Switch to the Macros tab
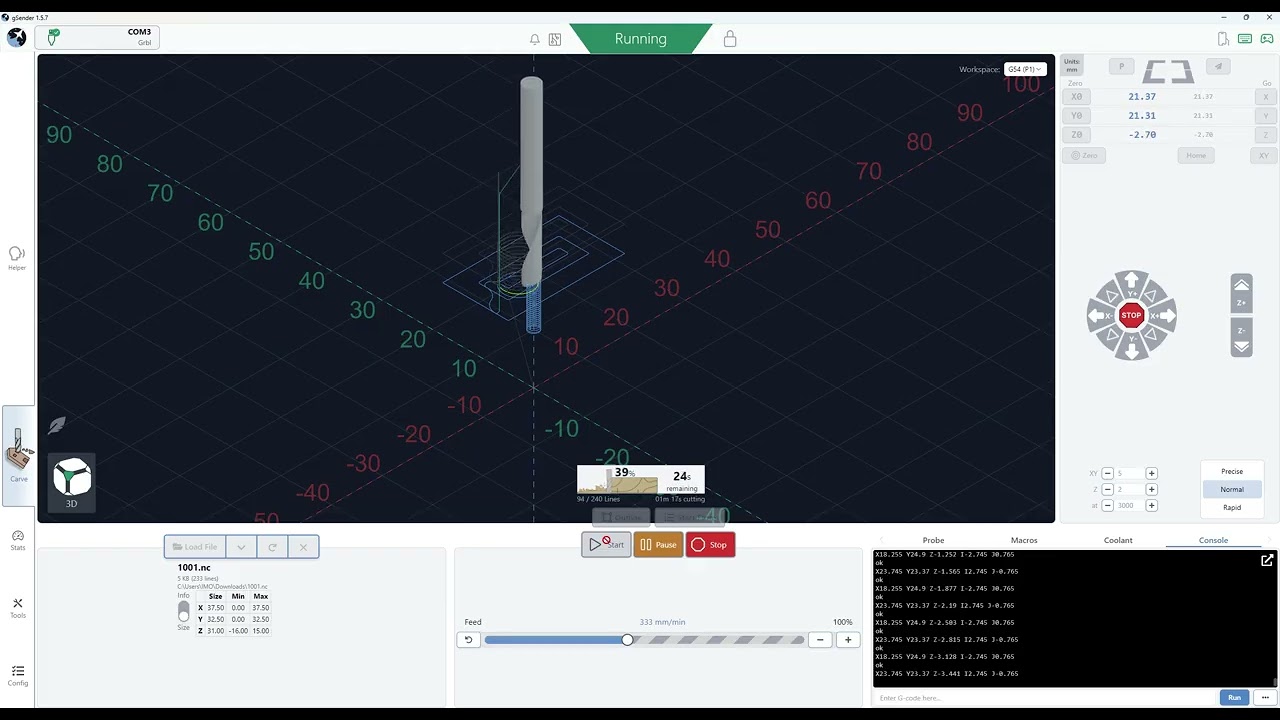The image size is (1280, 720). 1024,540
